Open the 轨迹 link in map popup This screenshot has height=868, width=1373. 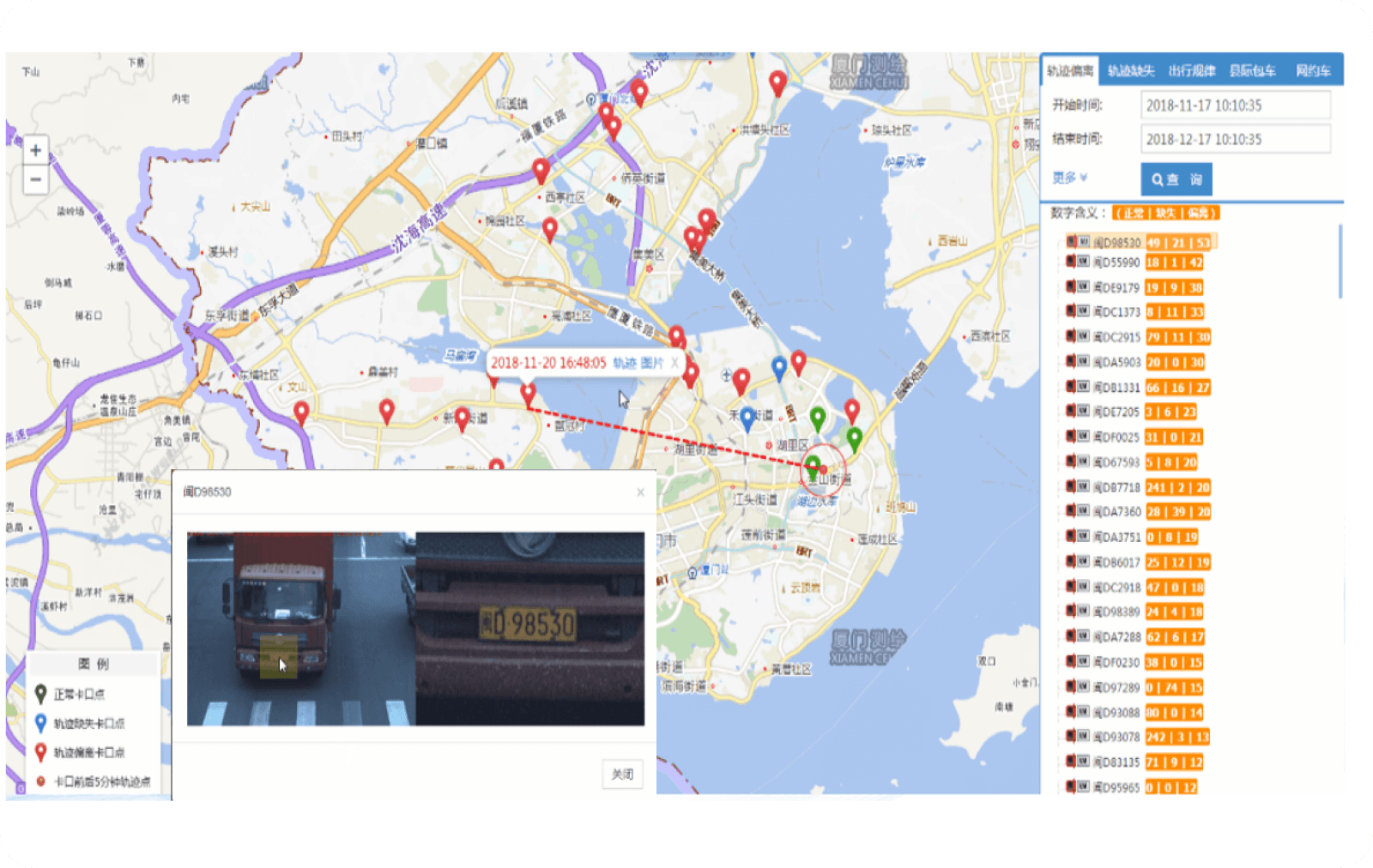(624, 363)
